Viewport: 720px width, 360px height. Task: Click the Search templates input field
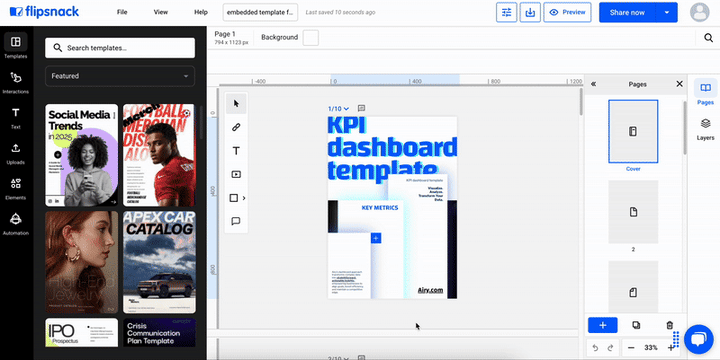click(120, 48)
